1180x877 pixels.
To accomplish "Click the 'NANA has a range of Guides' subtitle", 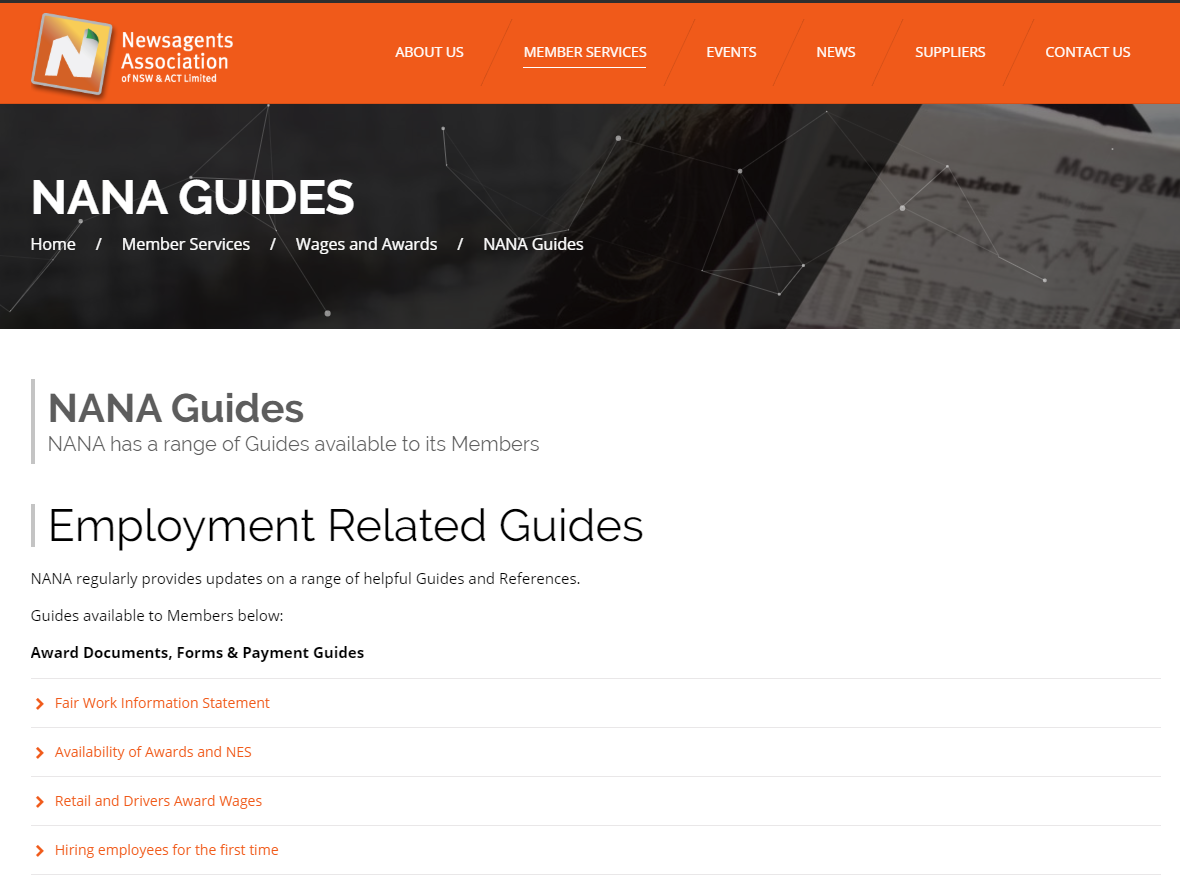I will click(x=293, y=444).
